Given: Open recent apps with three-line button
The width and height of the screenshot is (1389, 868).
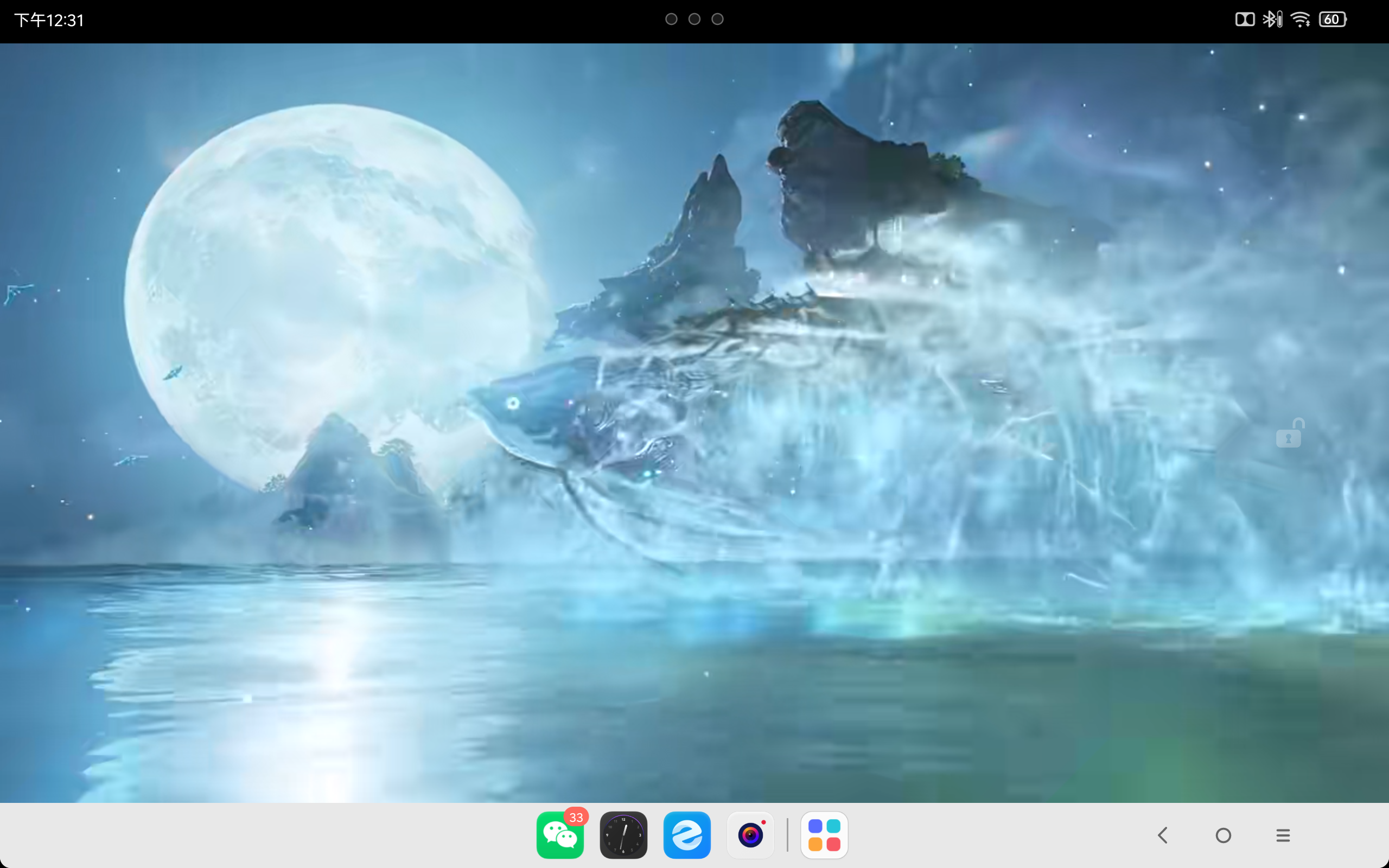Looking at the screenshot, I should [x=1283, y=835].
